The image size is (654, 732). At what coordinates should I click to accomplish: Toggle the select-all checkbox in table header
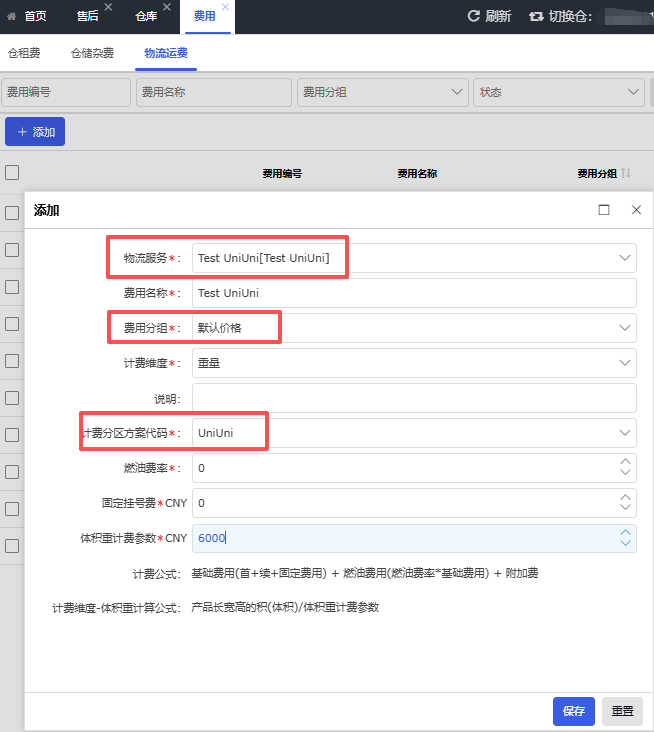tap(12, 172)
